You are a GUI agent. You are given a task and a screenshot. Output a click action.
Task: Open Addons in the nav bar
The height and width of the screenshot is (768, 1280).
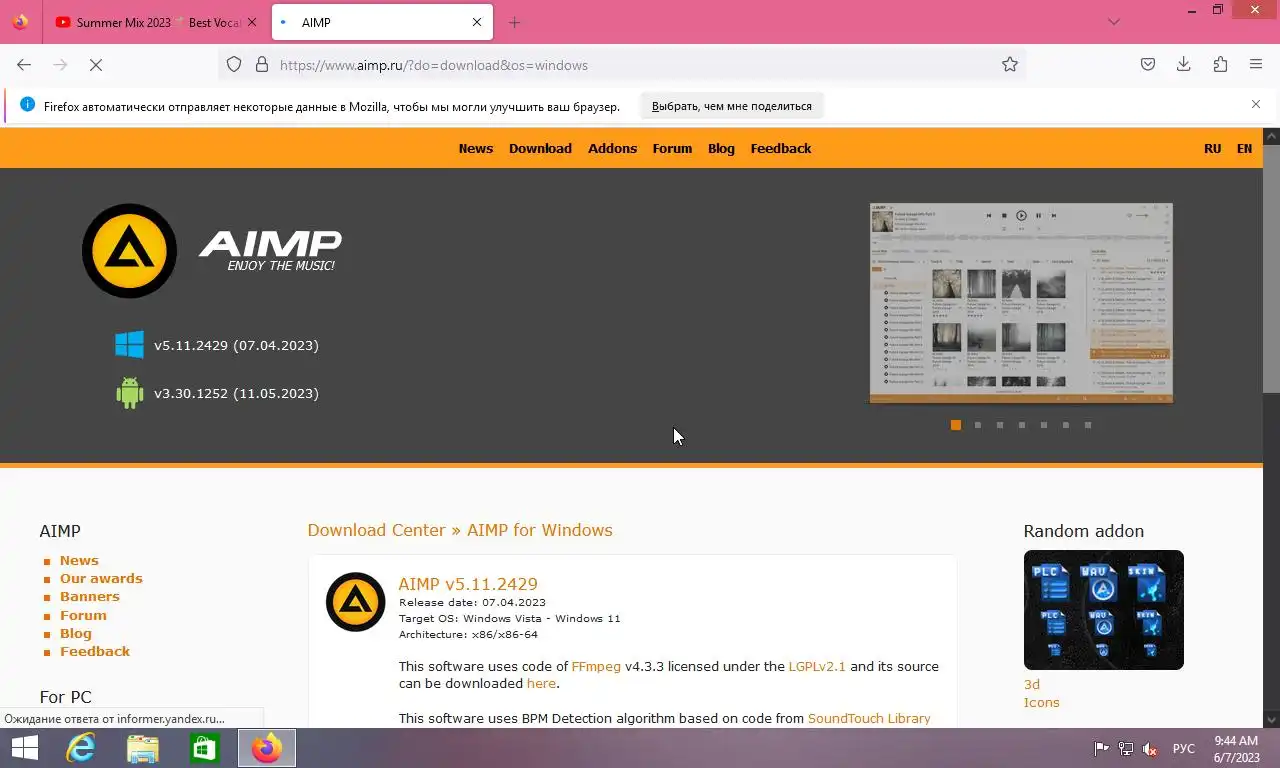(612, 148)
